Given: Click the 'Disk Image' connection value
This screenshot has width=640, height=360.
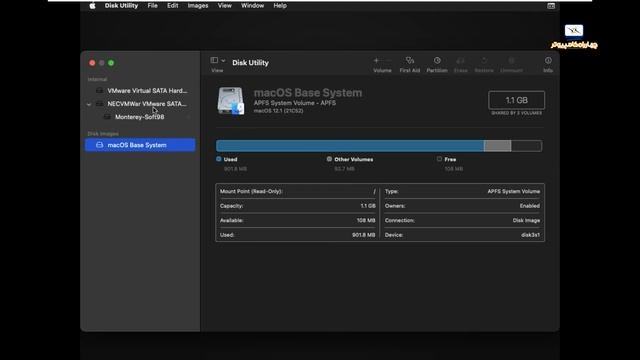Looking at the screenshot, I should point(526,220).
